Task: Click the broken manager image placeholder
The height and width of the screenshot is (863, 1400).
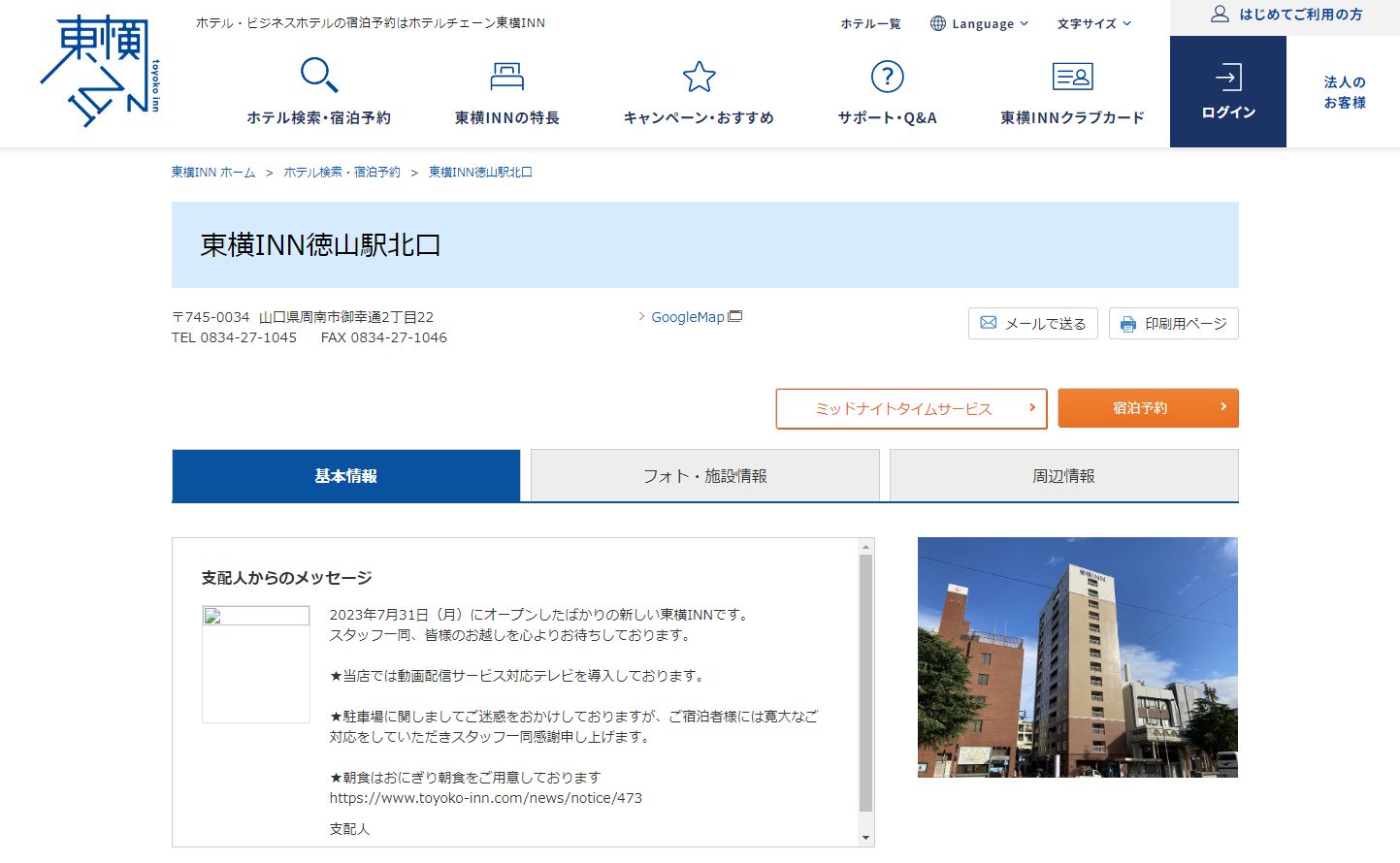Action: [x=256, y=664]
